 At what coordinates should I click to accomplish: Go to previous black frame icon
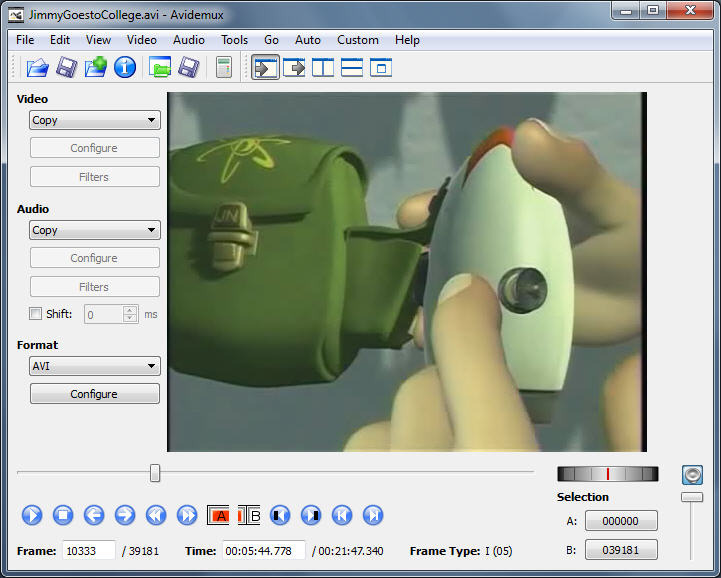(280, 515)
